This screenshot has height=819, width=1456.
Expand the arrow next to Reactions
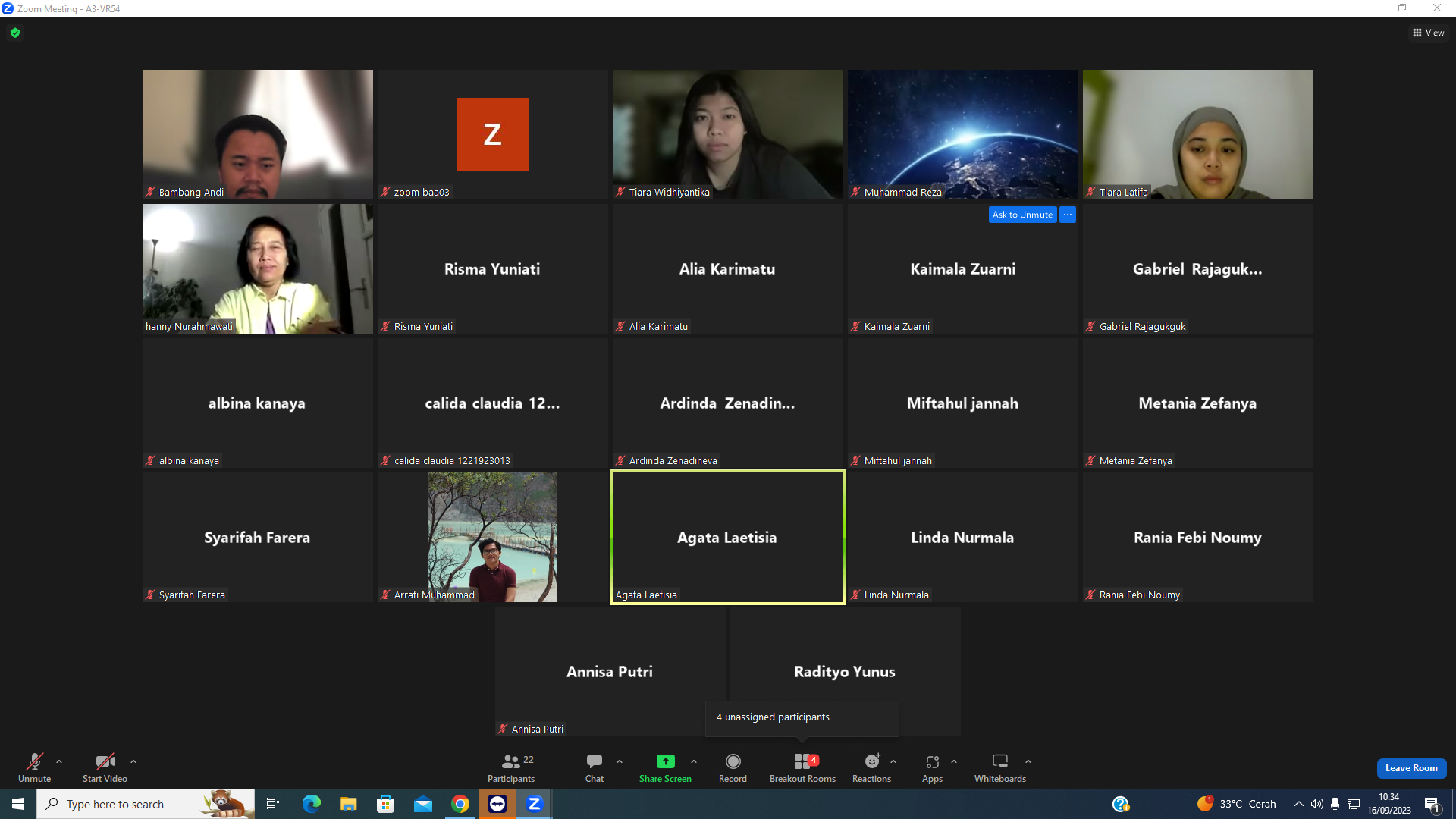[893, 761]
